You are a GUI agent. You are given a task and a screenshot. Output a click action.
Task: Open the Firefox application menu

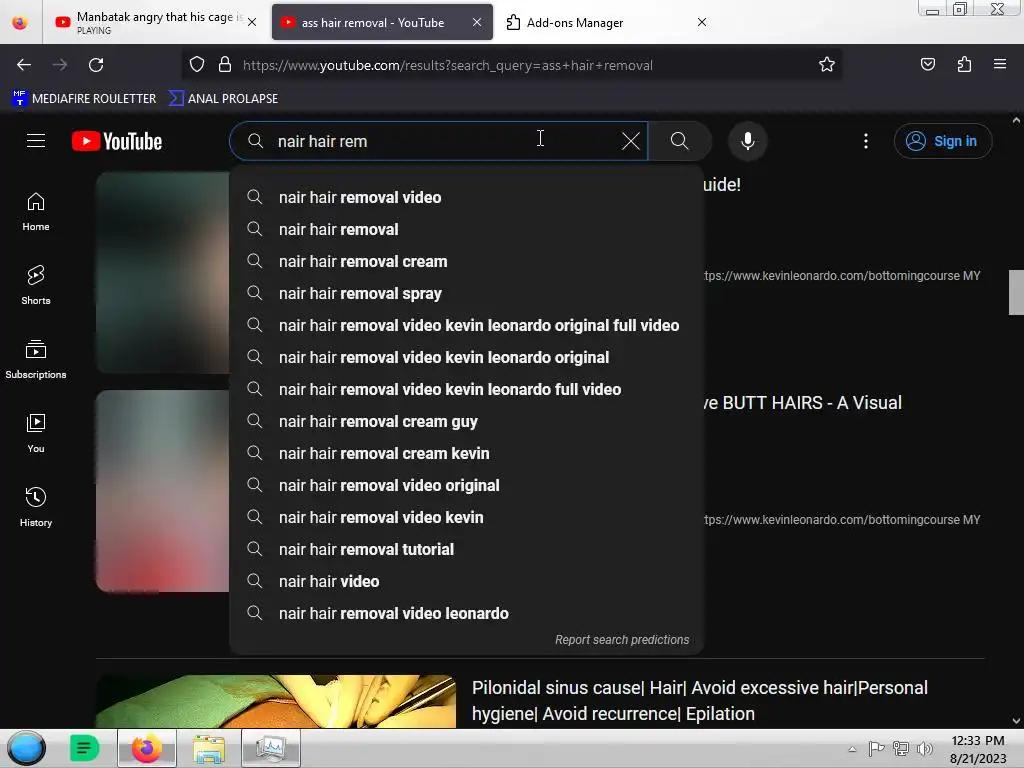point(1000,64)
